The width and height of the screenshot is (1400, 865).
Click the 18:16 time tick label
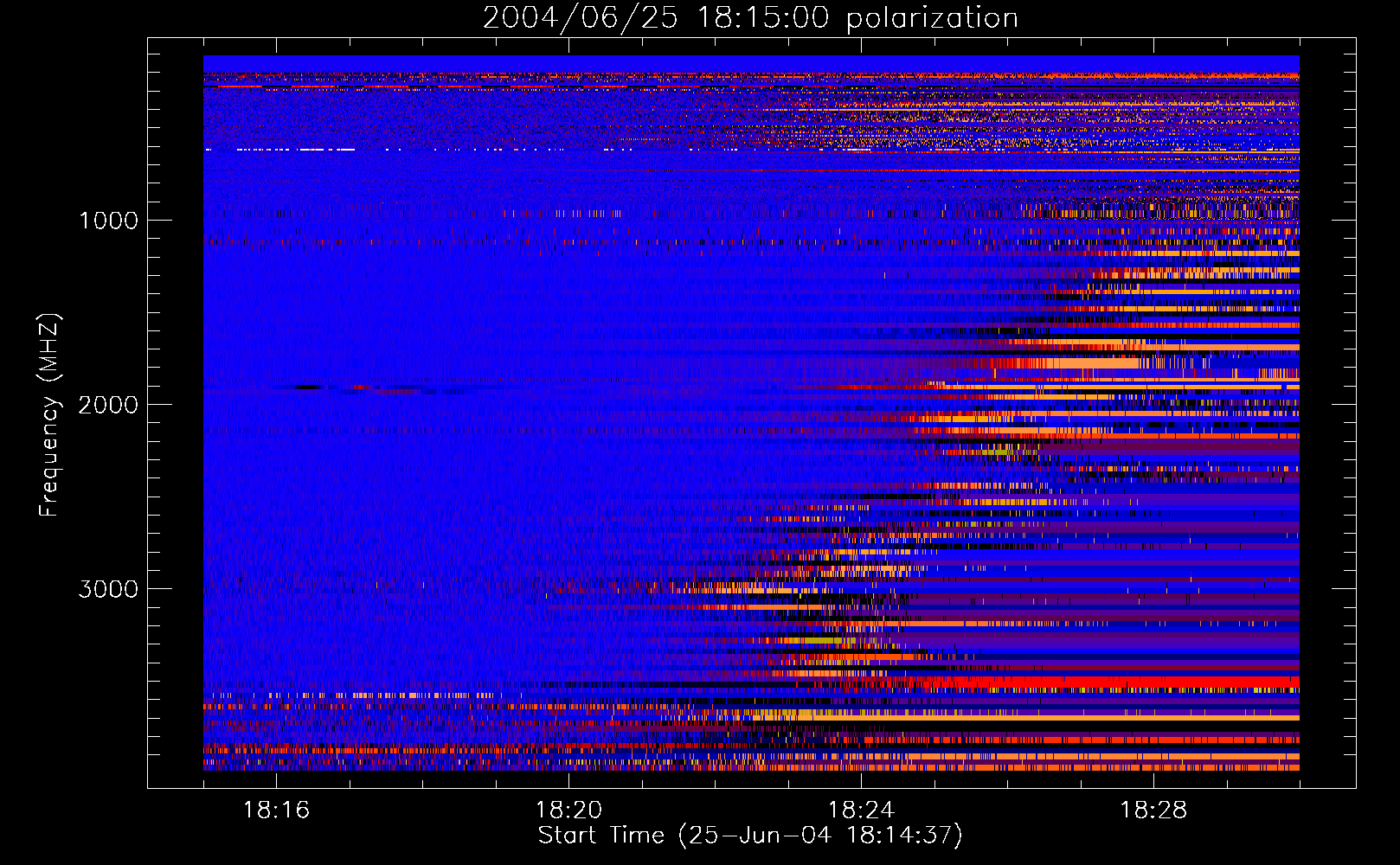[276, 811]
